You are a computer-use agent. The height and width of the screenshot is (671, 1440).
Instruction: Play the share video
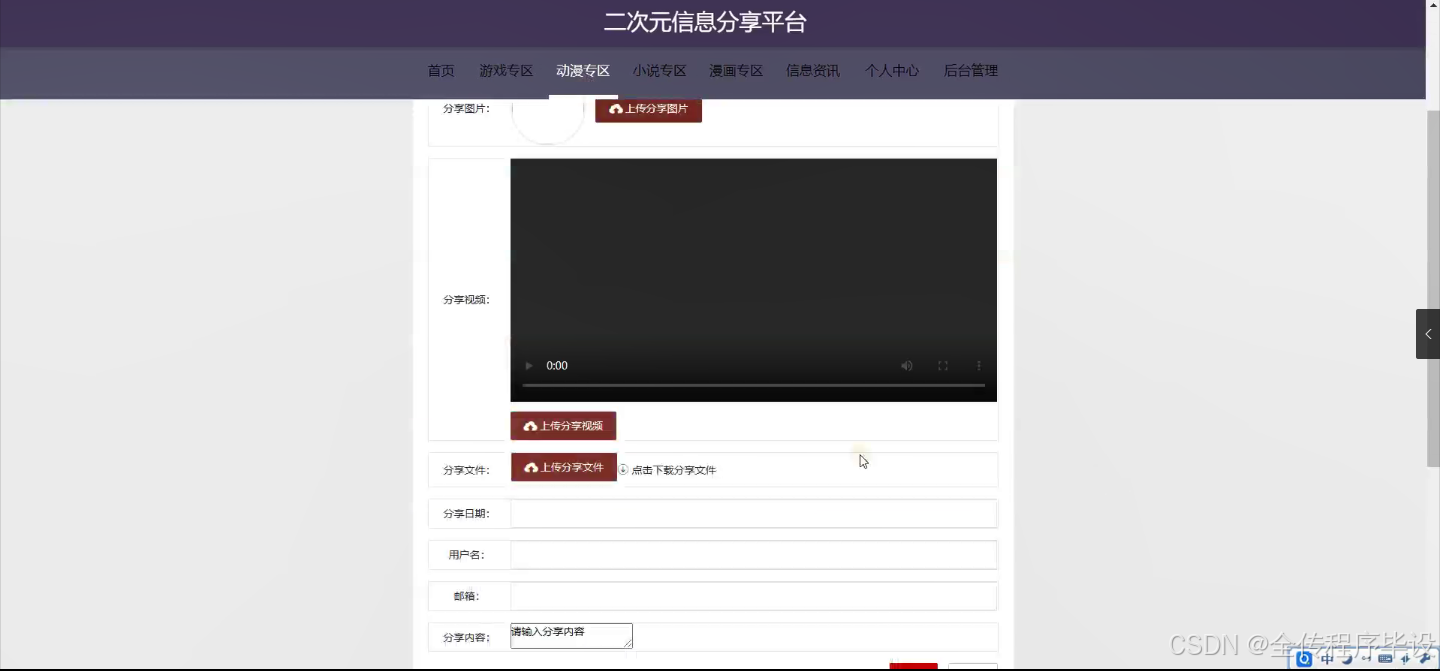tap(529, 366)
